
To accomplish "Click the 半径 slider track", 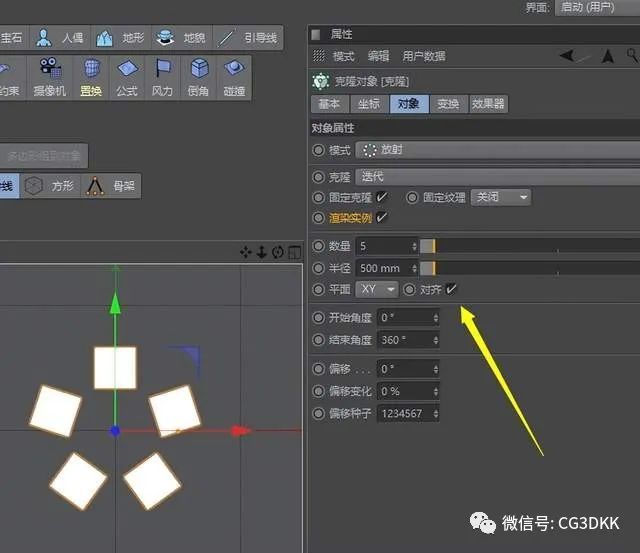I will [x=530, y=268].
